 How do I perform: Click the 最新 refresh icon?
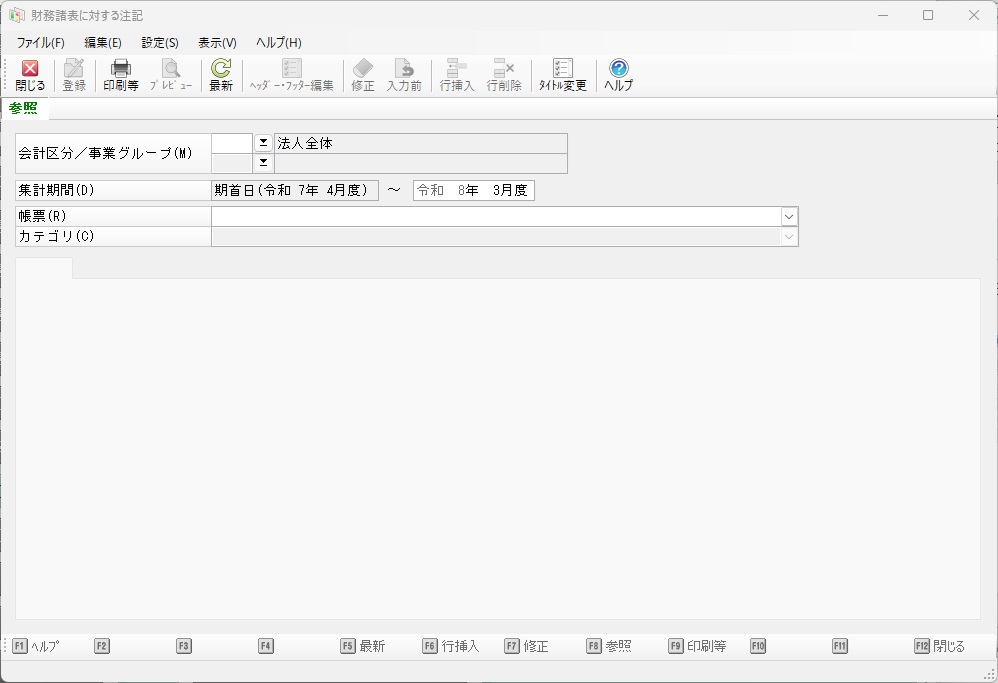coord(221,69)
